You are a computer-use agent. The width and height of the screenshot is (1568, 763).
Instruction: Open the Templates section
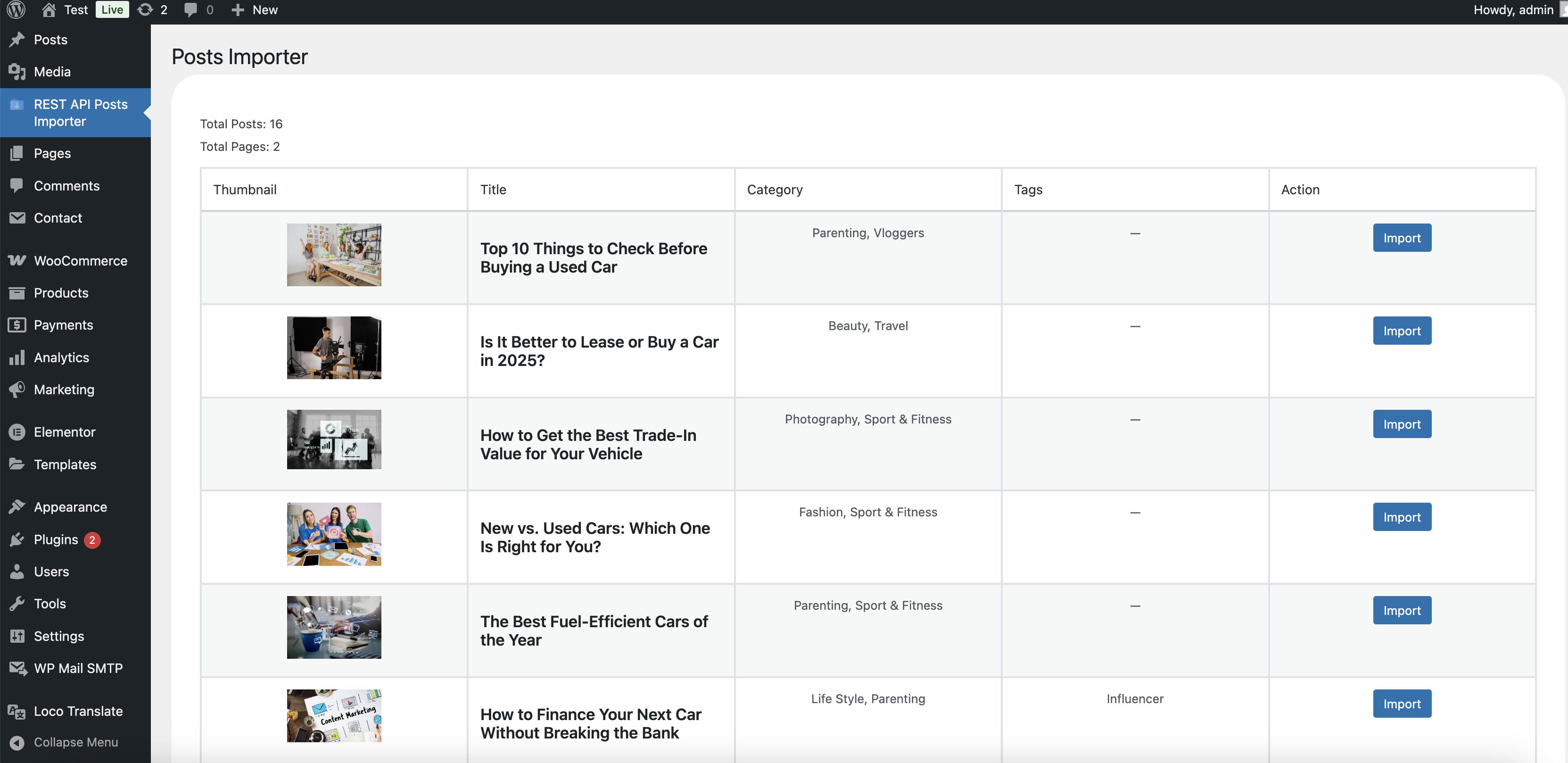(x=65, y=464)
